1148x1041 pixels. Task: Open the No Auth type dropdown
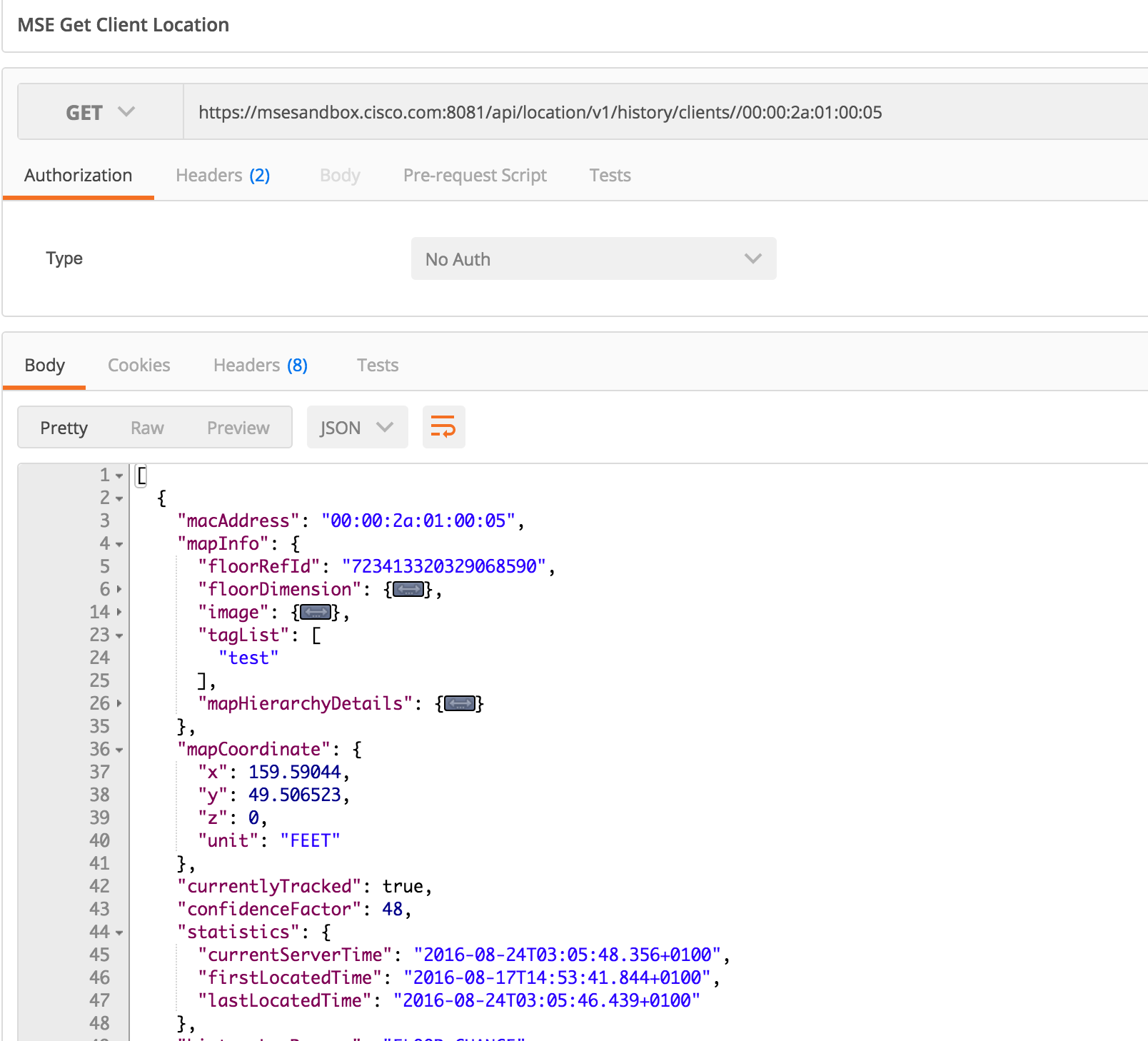point(593,258)
